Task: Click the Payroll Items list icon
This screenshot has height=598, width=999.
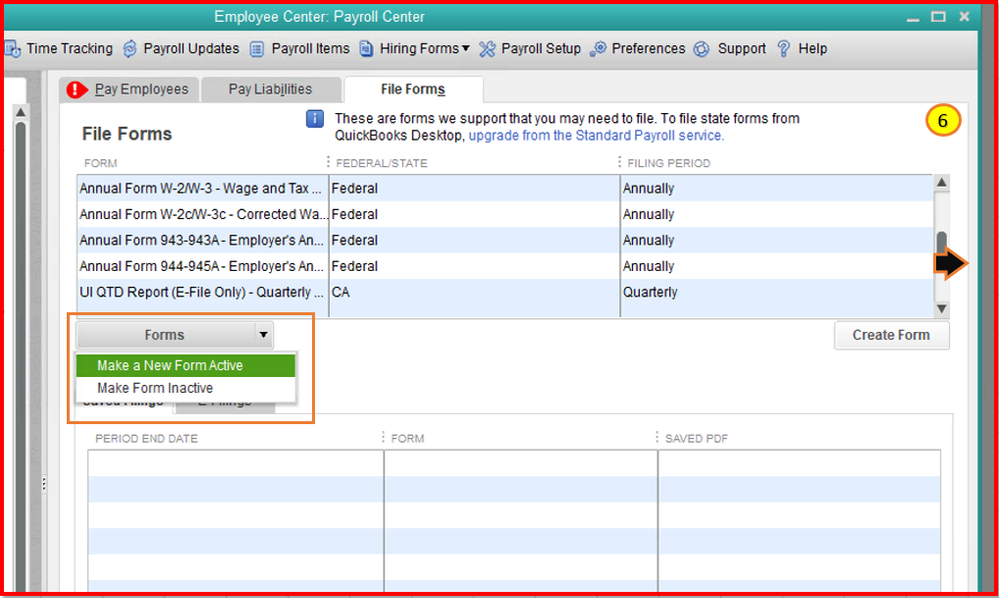Action: pyautogui.click(x=257, y=49)
